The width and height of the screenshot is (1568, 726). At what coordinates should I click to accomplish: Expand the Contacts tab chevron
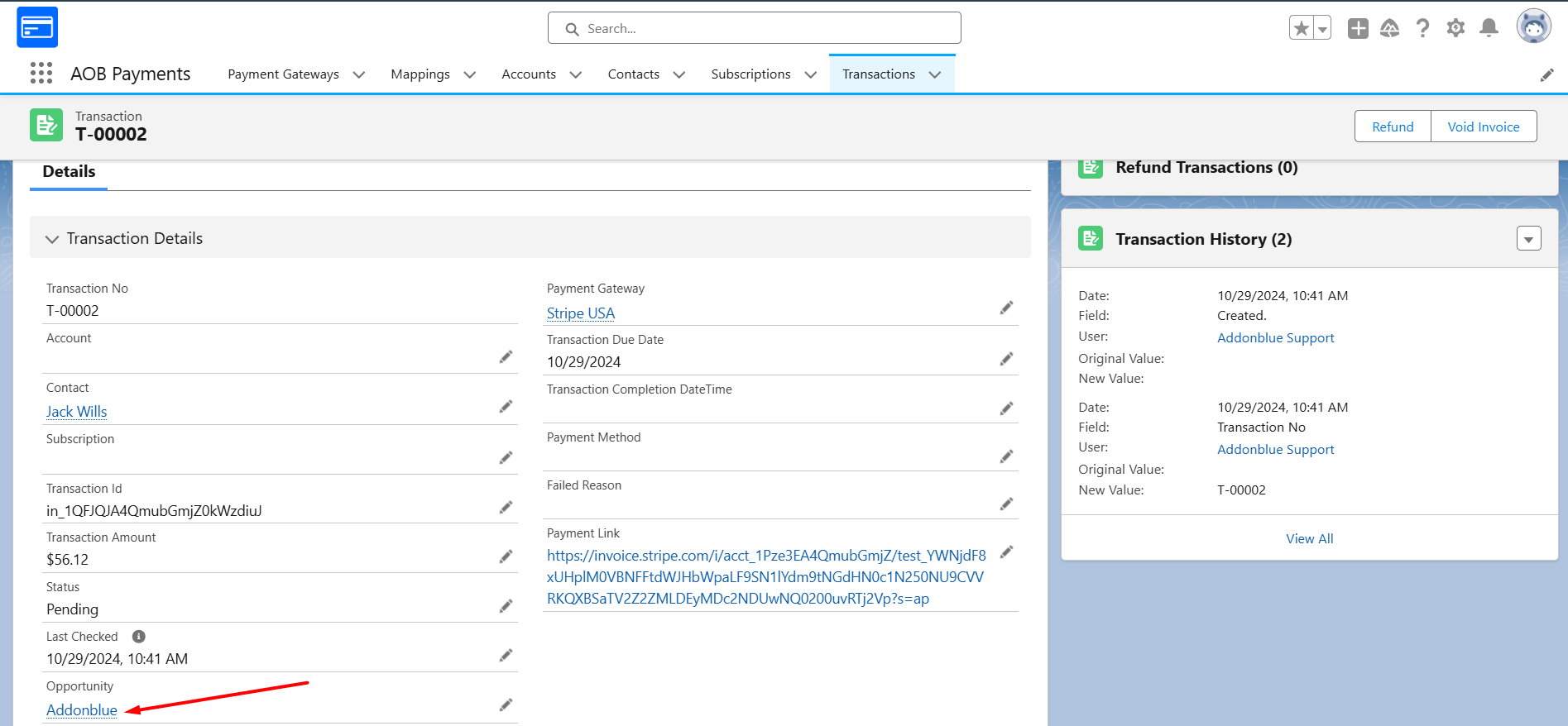coord(679,74)
